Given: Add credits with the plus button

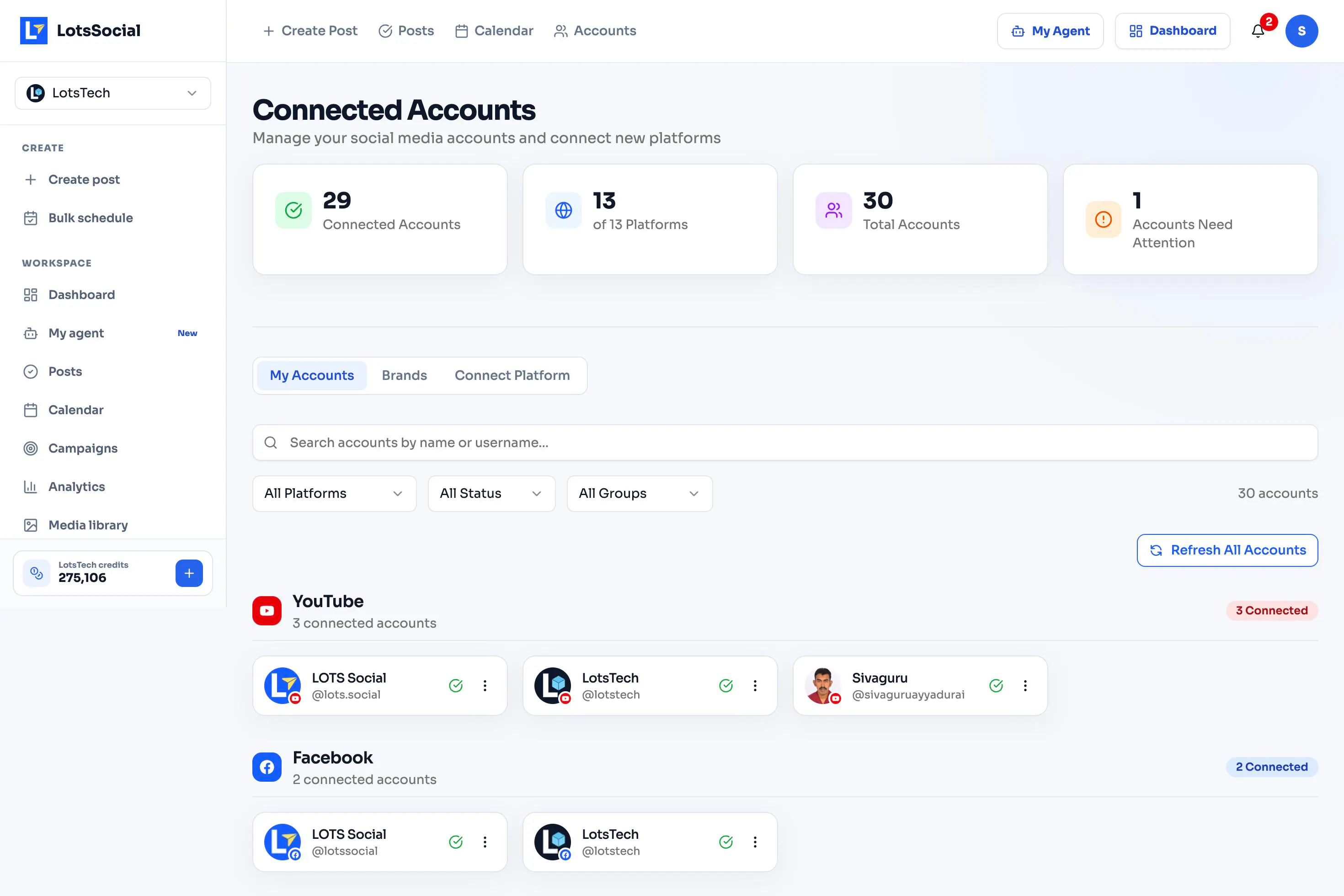Looking at the screenshot, I should [189, 573].
